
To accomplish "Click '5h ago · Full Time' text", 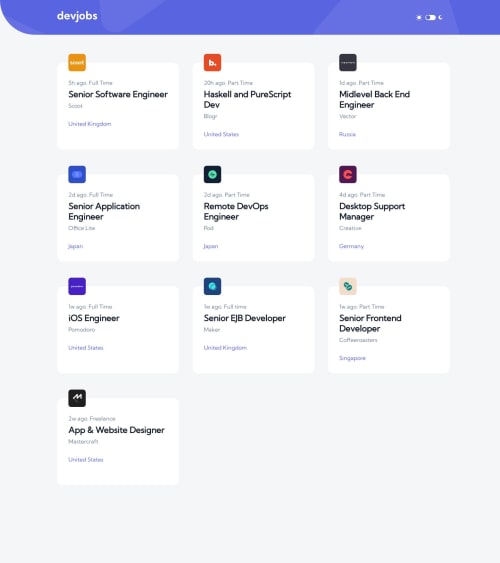I will pyautogui.click(x=90, y=83).
